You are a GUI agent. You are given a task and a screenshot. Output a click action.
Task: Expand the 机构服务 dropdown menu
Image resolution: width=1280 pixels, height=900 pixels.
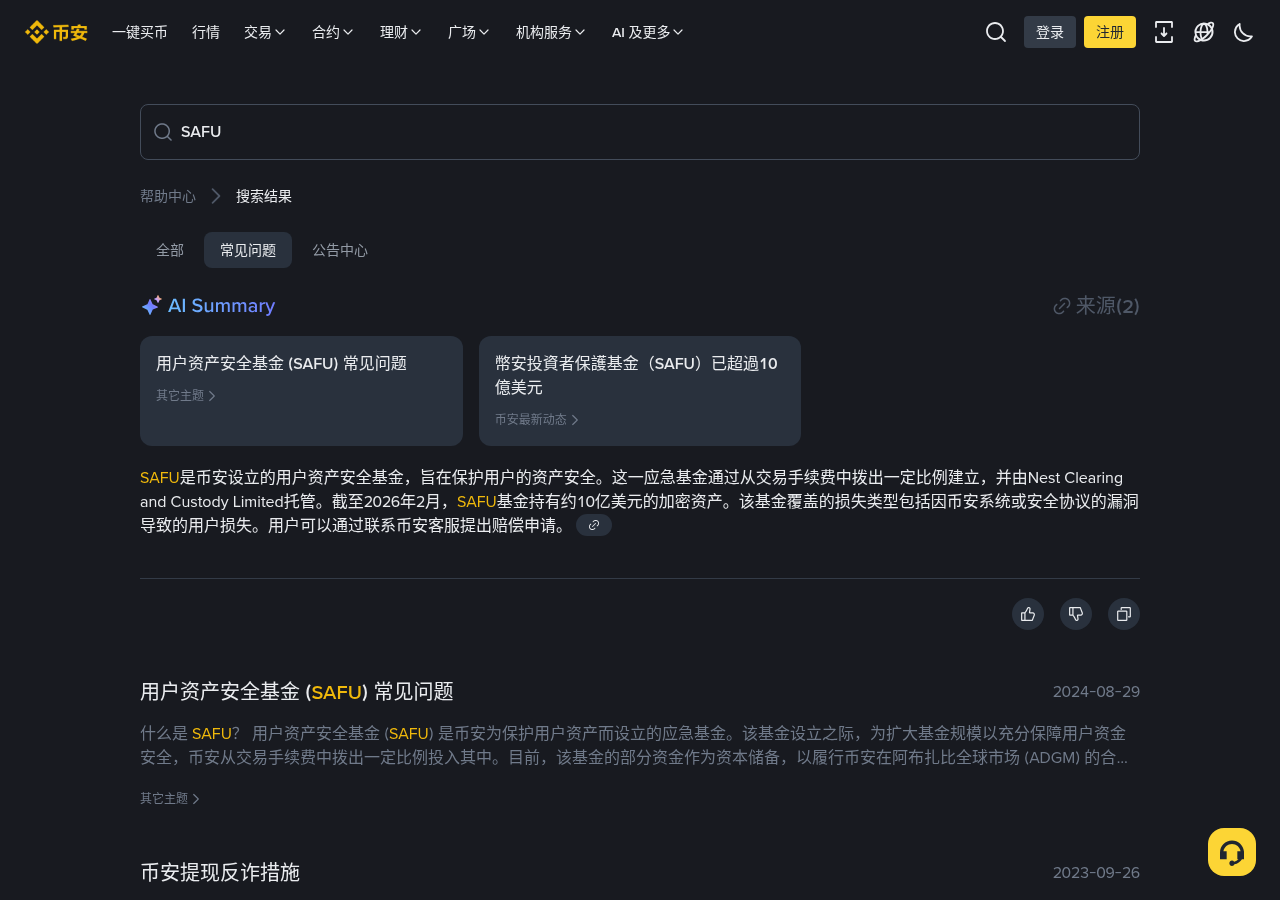pos(551,32)
